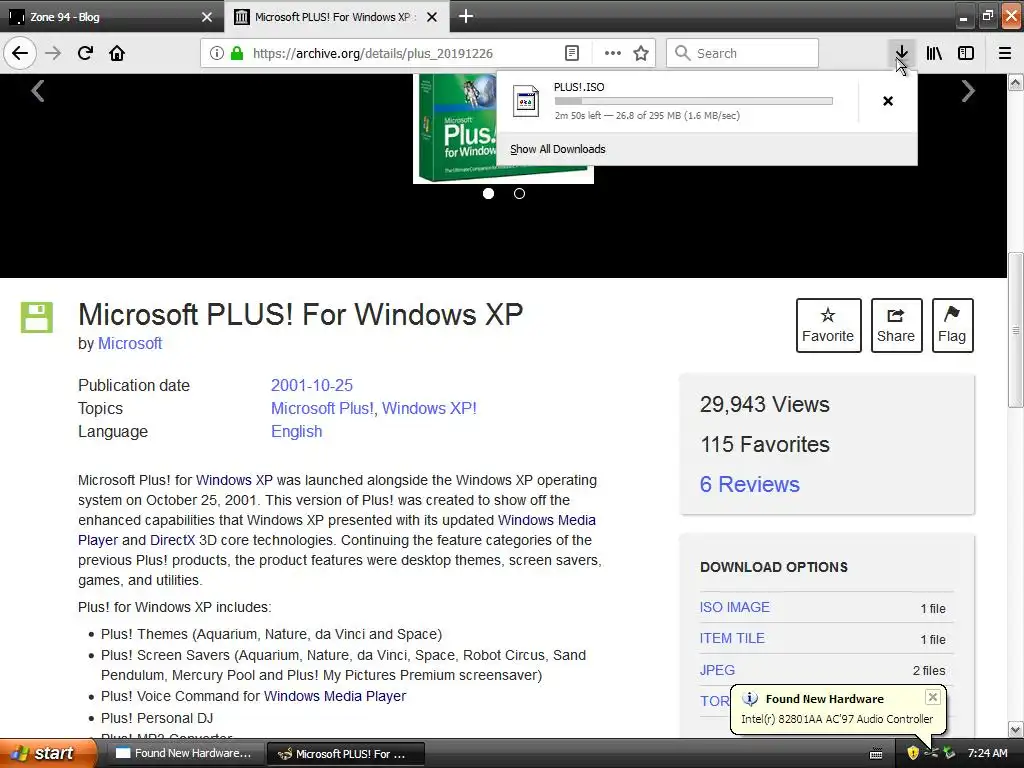Click the page scrollbar up arrow
The width and height of the screenshot is (1024, 768).
(1016, 82)
